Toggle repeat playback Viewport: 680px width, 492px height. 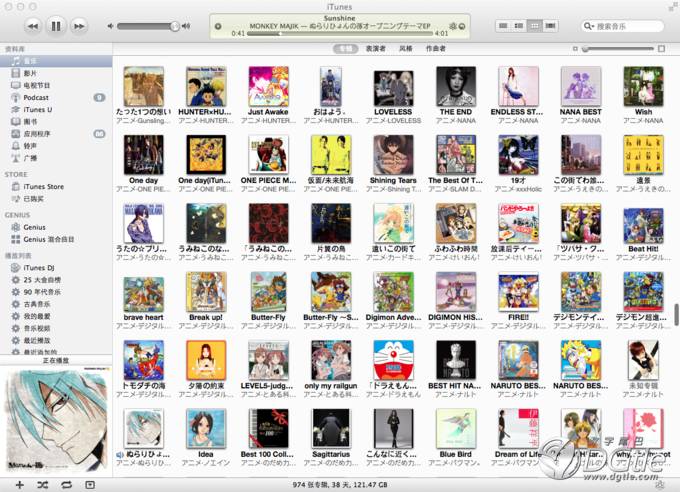[x=66, y=485]
